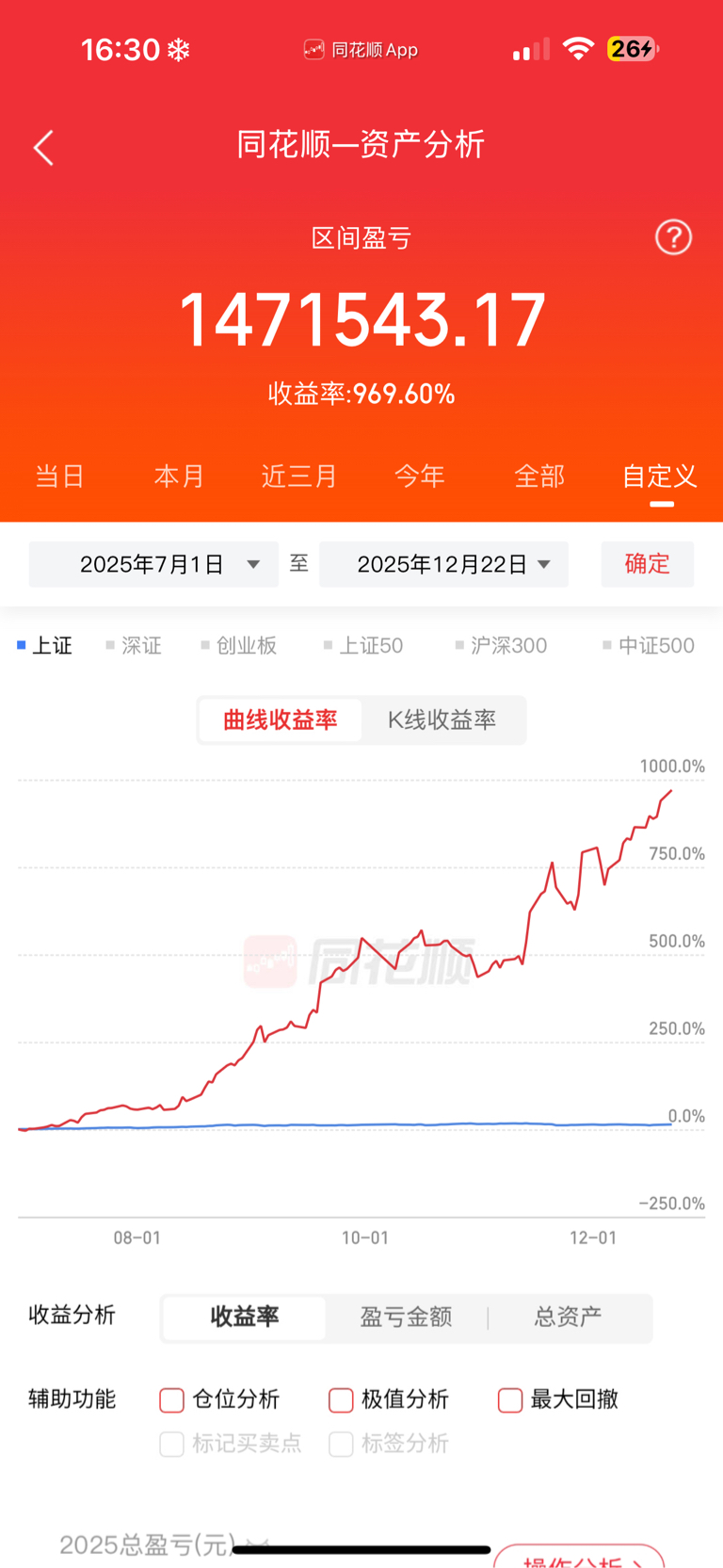Tap the 12-01 date axis label

click(593, 1237)
